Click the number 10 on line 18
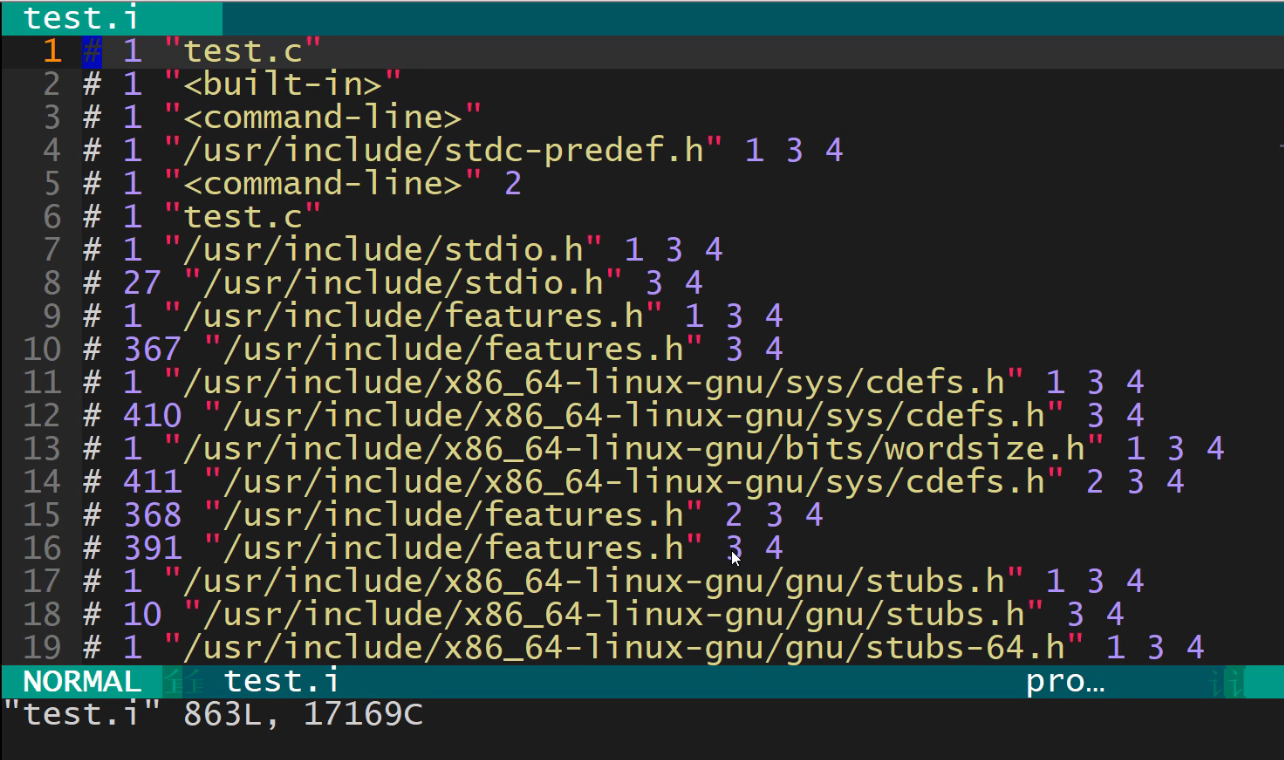Viewport: 1284px width, 760px height. (142, 613)
